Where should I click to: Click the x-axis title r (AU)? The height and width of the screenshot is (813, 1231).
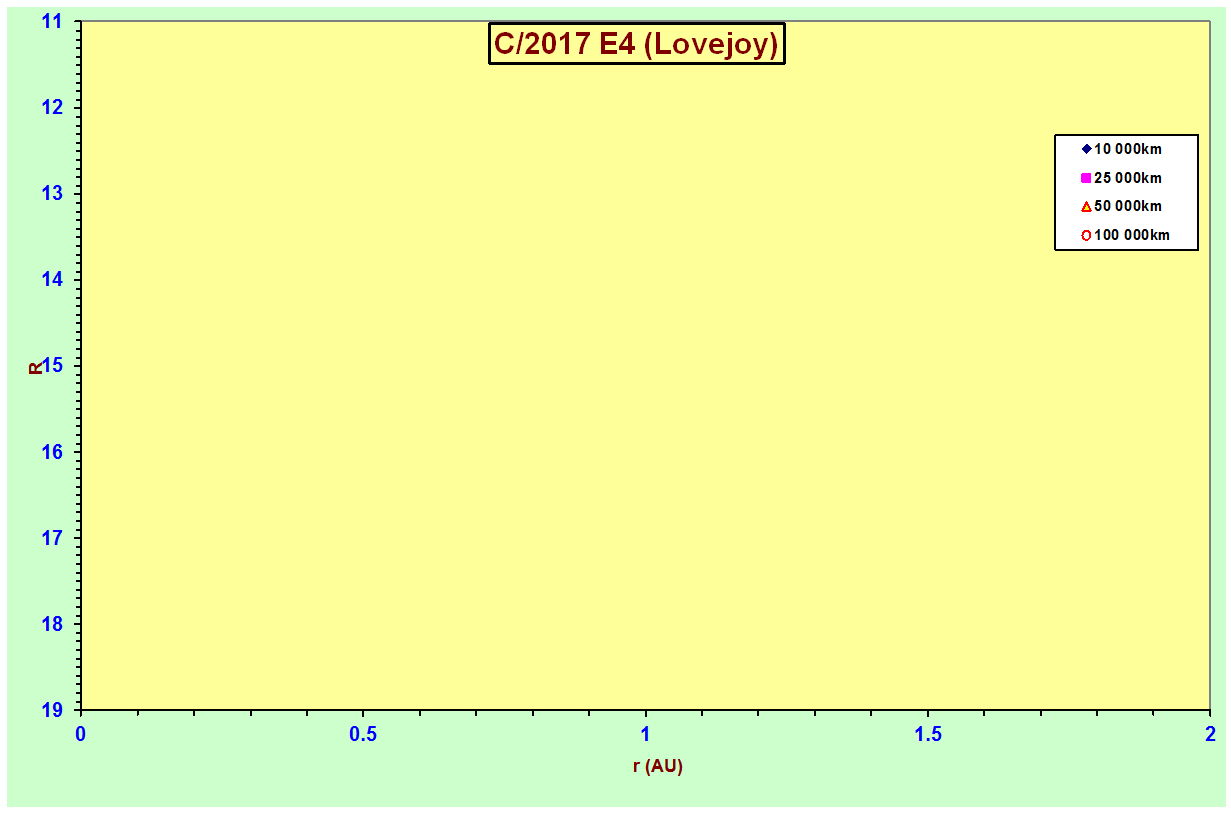coord(657,767)
